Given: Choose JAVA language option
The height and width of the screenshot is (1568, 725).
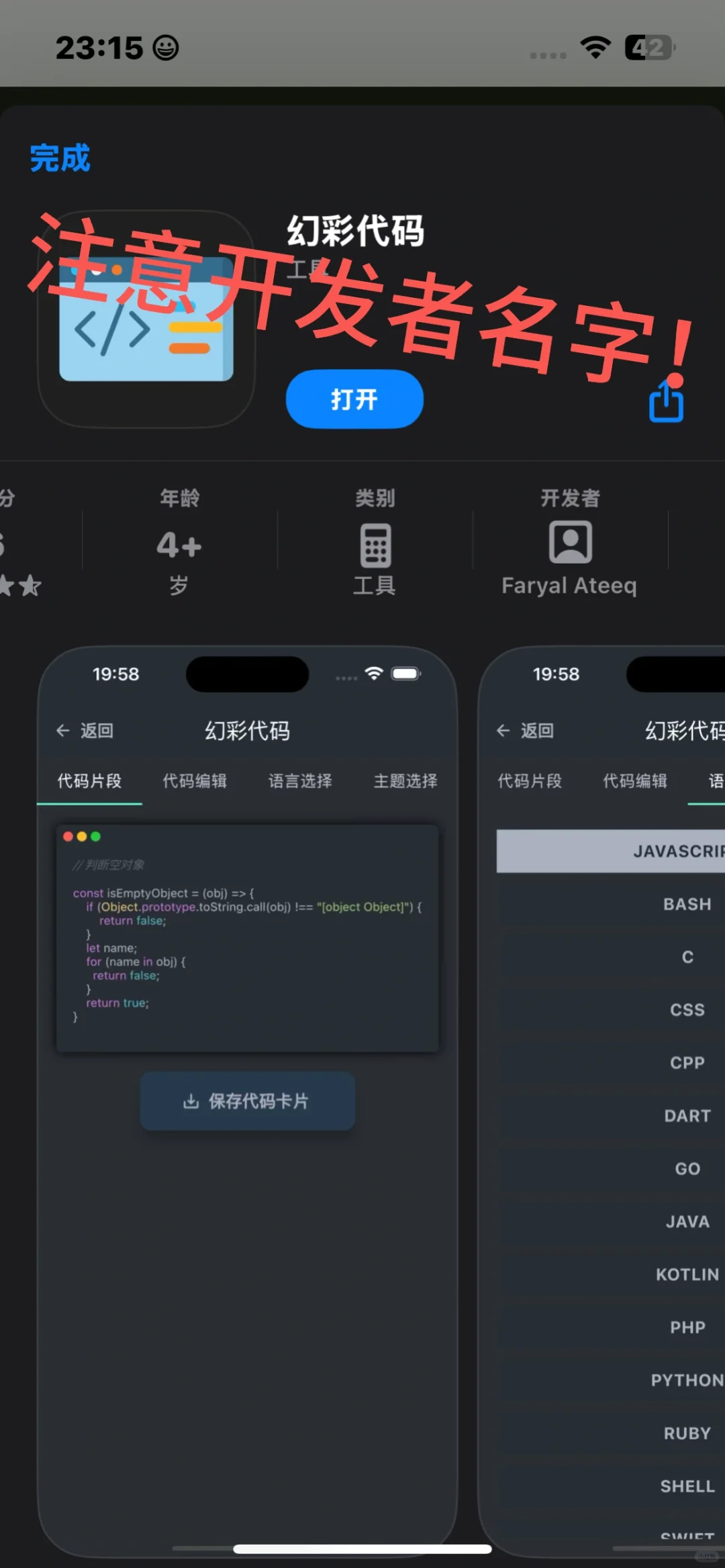Looking at the screenshot, I should point(687,1222).
